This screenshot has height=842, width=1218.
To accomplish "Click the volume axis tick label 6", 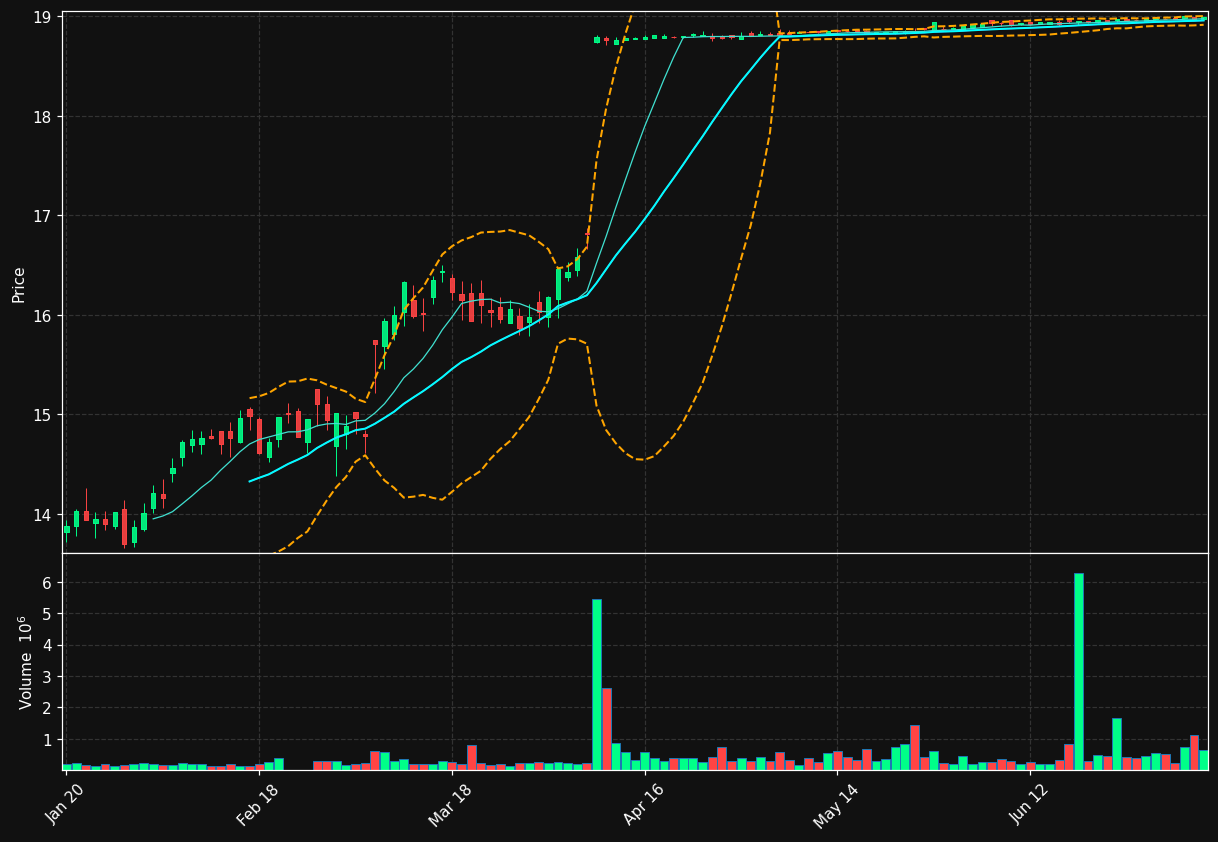I will click(x=46, y=583).
